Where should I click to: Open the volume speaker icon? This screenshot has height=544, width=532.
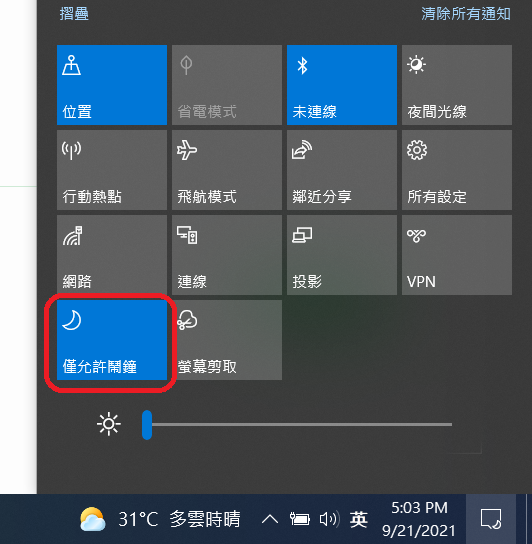point(328,519)
